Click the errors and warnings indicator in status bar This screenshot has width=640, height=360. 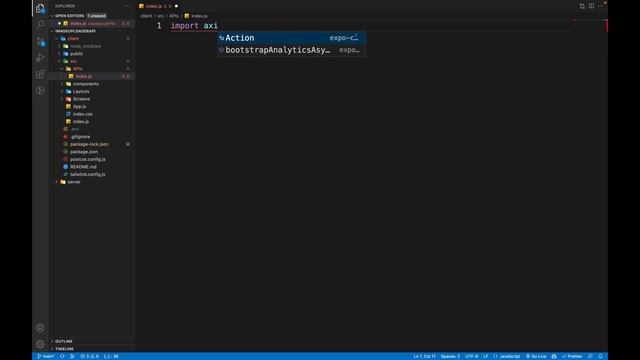(x=89, y=356)
